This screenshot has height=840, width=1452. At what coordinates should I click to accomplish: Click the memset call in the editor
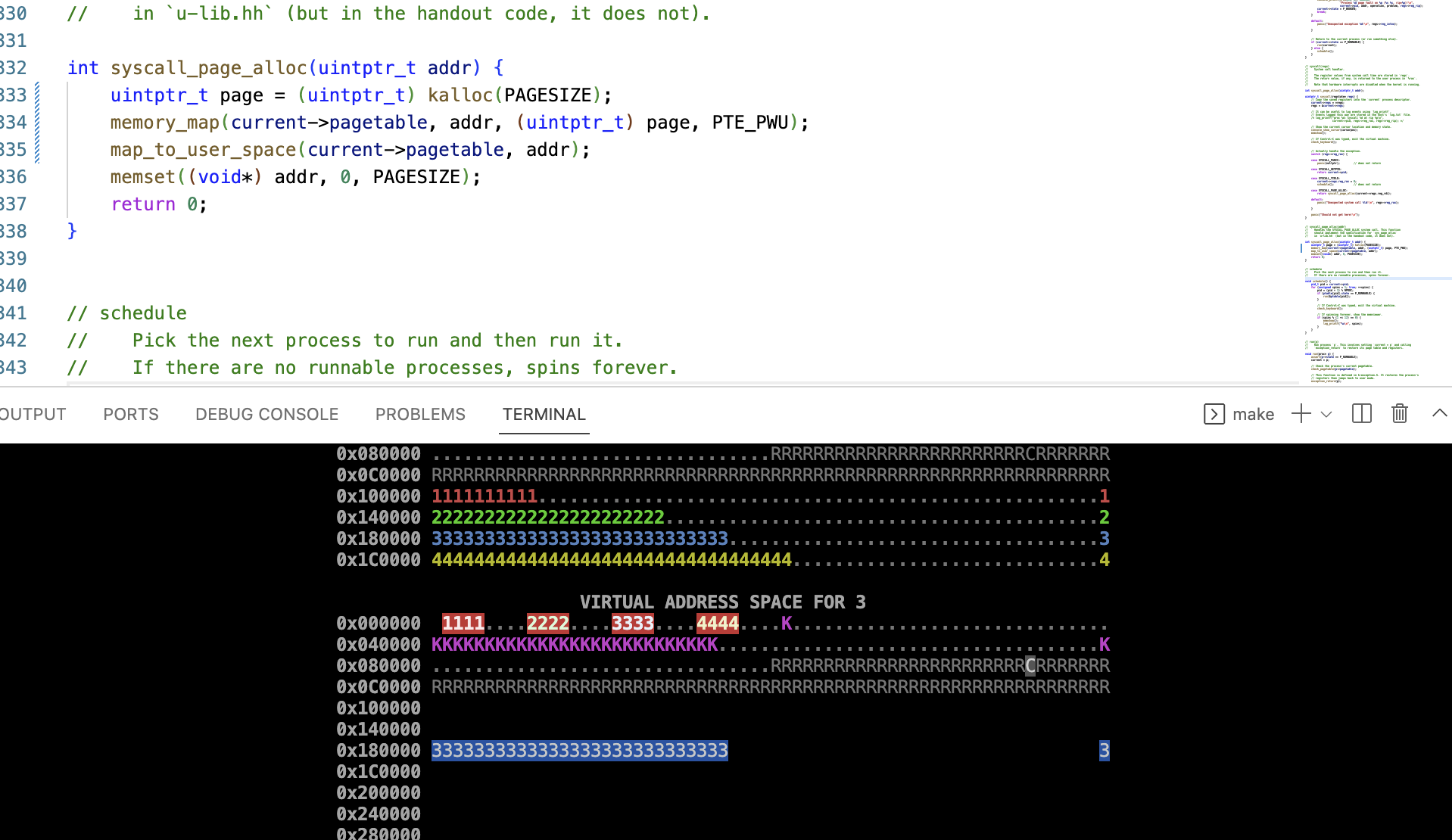pyautogui.click(x=142, y=177)
